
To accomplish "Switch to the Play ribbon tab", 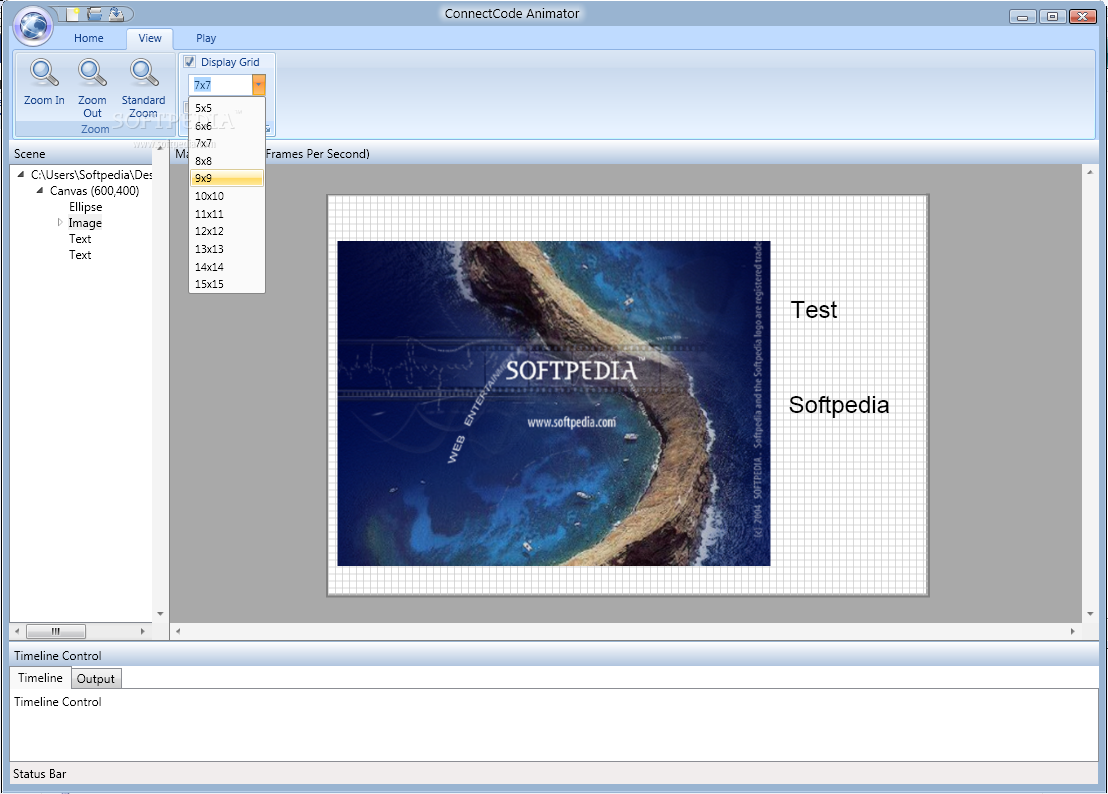I will coord(206,38).
